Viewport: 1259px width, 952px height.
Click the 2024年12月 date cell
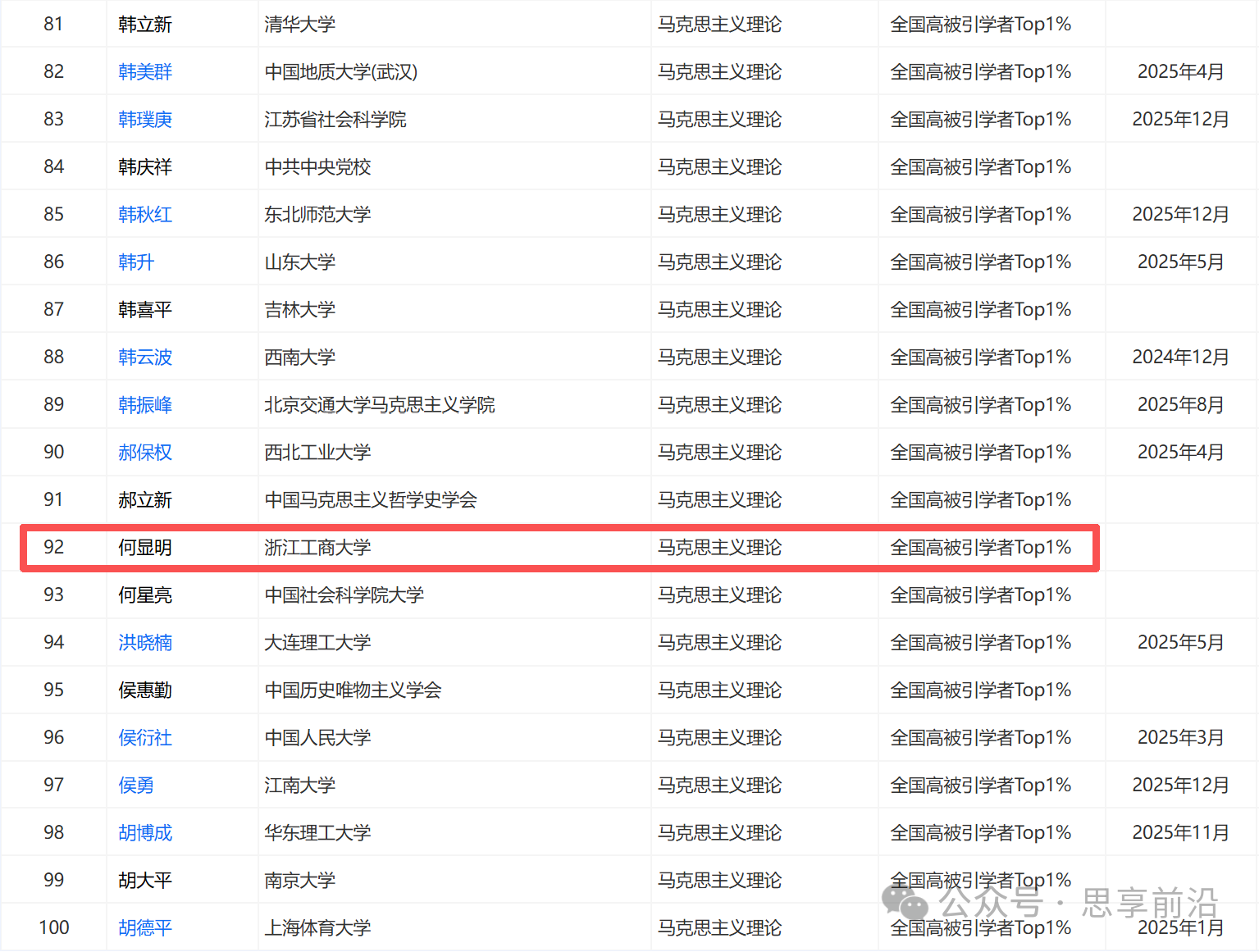[1180, 358]
